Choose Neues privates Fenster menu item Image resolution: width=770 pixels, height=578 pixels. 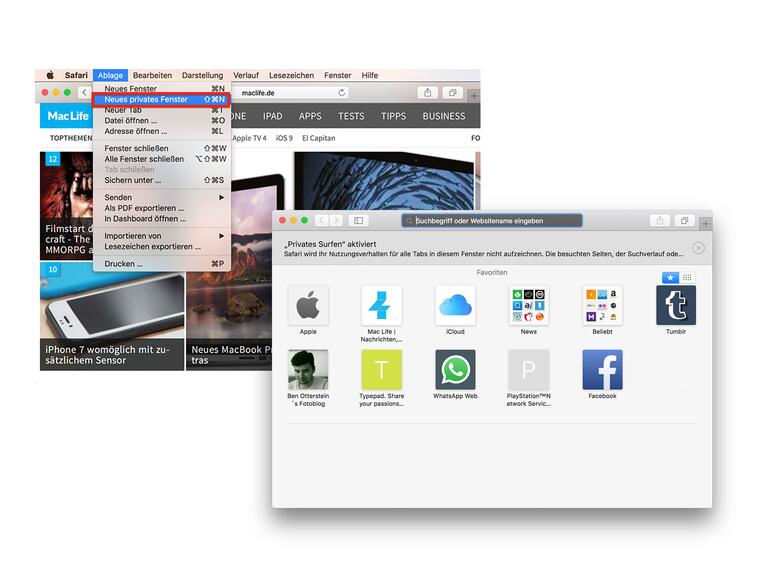pos(161,99)
